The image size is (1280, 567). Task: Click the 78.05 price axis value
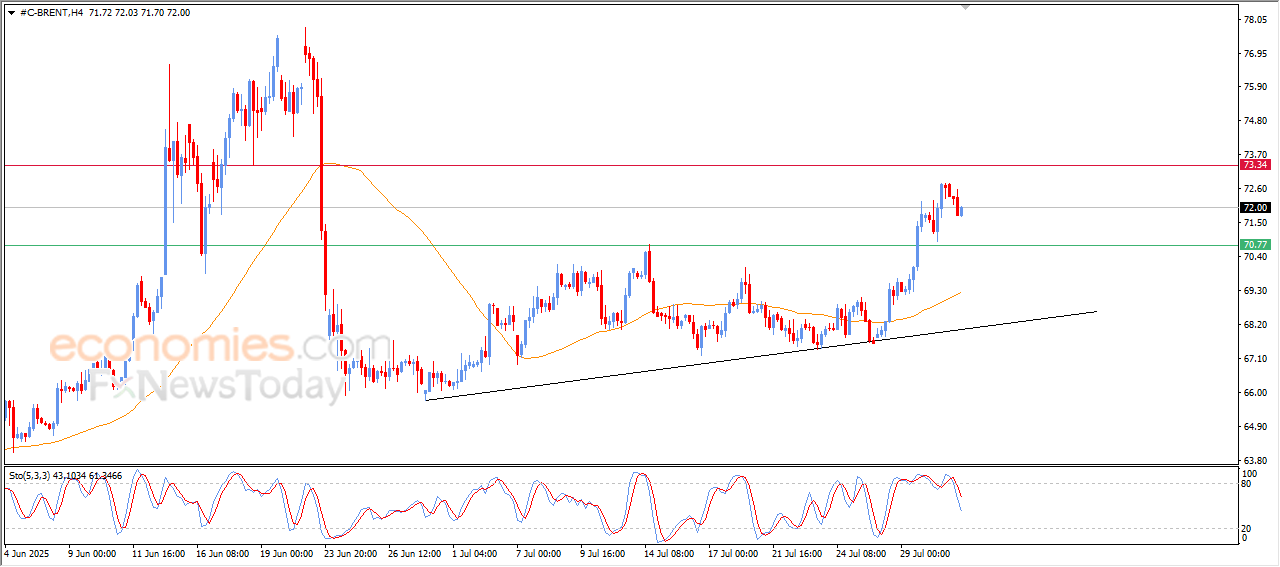tap(1254, 19)
